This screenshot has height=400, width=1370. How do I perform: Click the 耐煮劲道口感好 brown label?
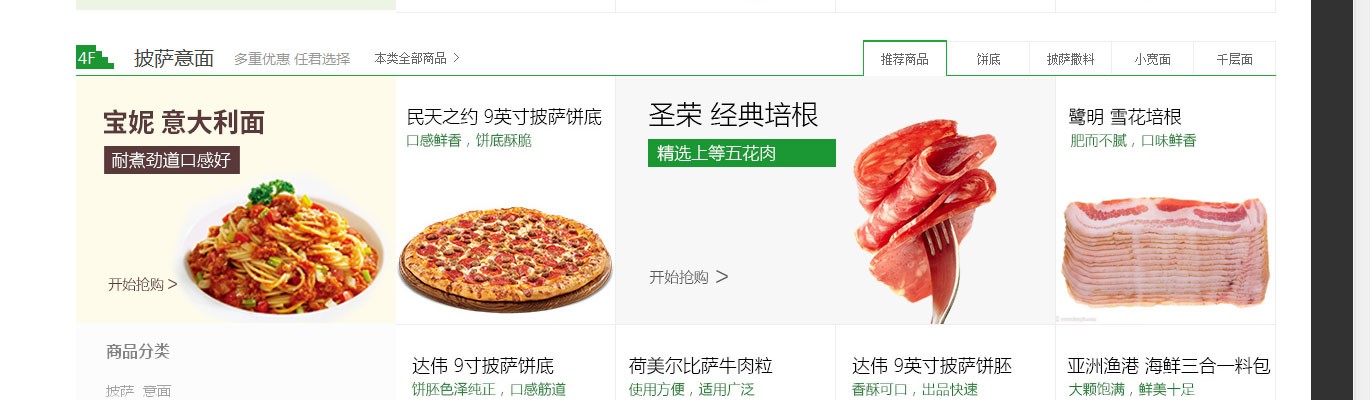pyautogui.click(x=172, y=160)
